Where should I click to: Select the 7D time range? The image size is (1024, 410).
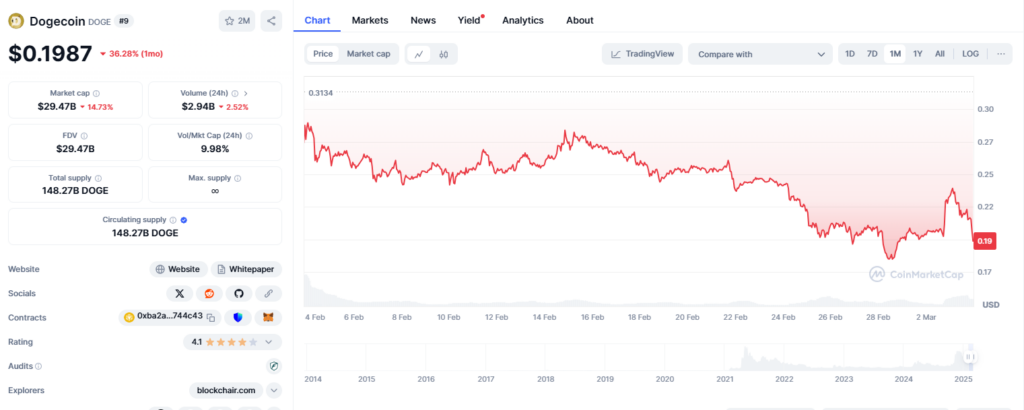pyautogui.click(x=872, y=54)
